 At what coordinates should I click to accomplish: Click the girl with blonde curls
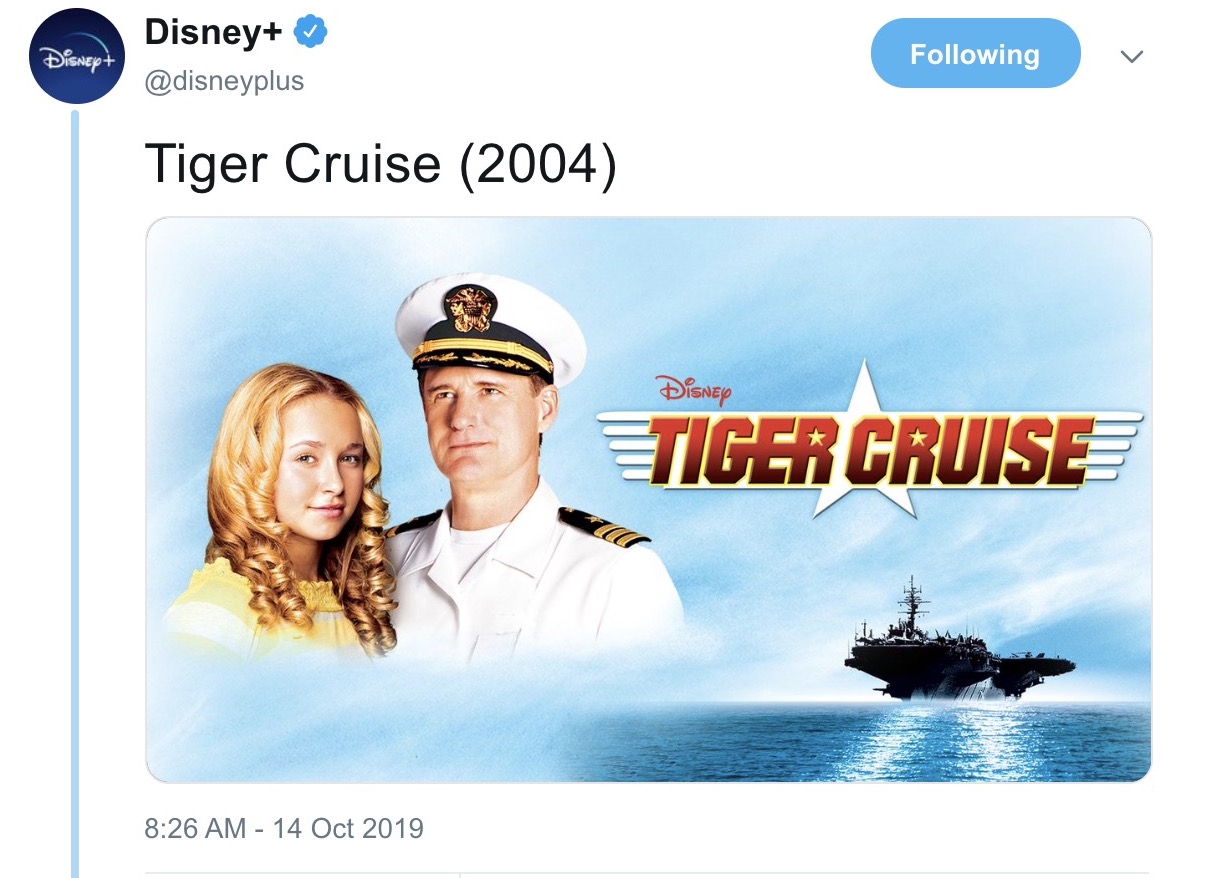(x=290, y=510)
